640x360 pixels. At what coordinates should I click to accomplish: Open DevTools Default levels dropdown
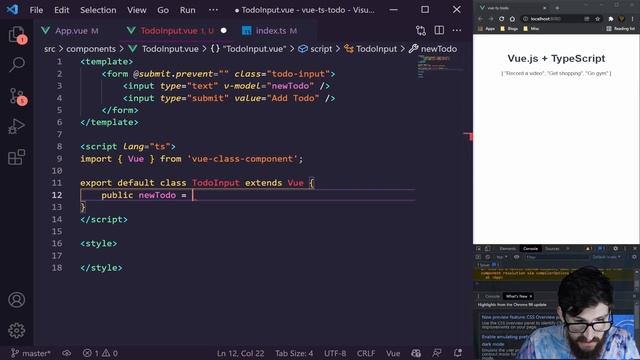(606, 257)
